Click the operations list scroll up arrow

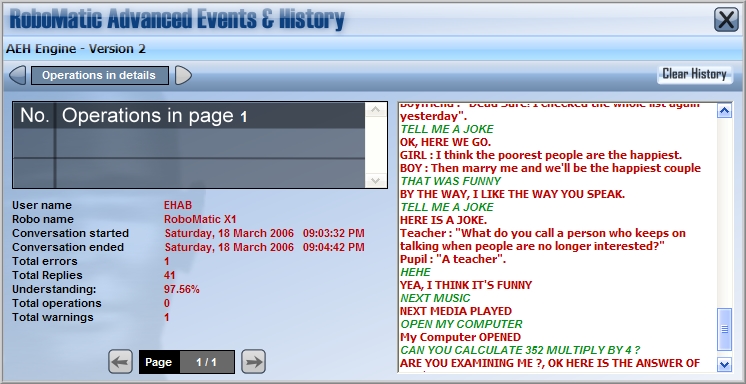(x=375, y=110)
